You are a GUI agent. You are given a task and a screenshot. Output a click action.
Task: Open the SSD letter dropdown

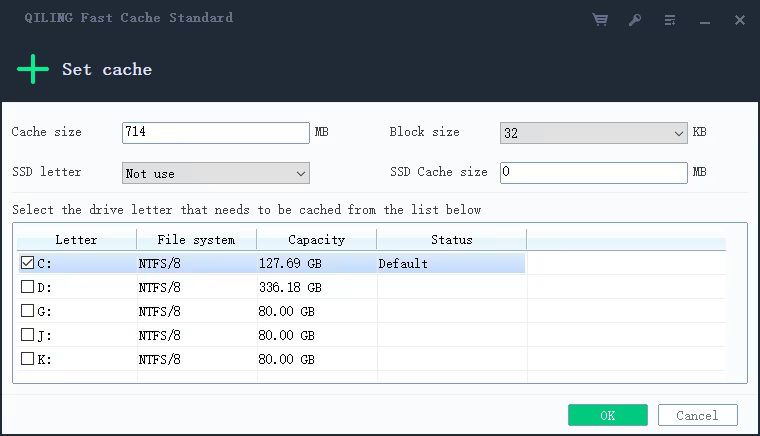[x=216, y=173]
